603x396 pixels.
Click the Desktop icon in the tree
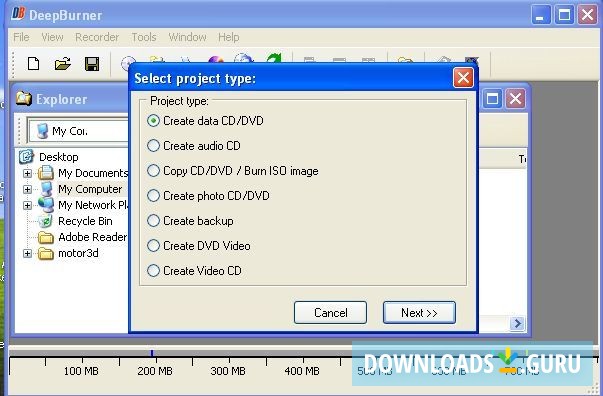pyautogui.click(x=27, y=156)
